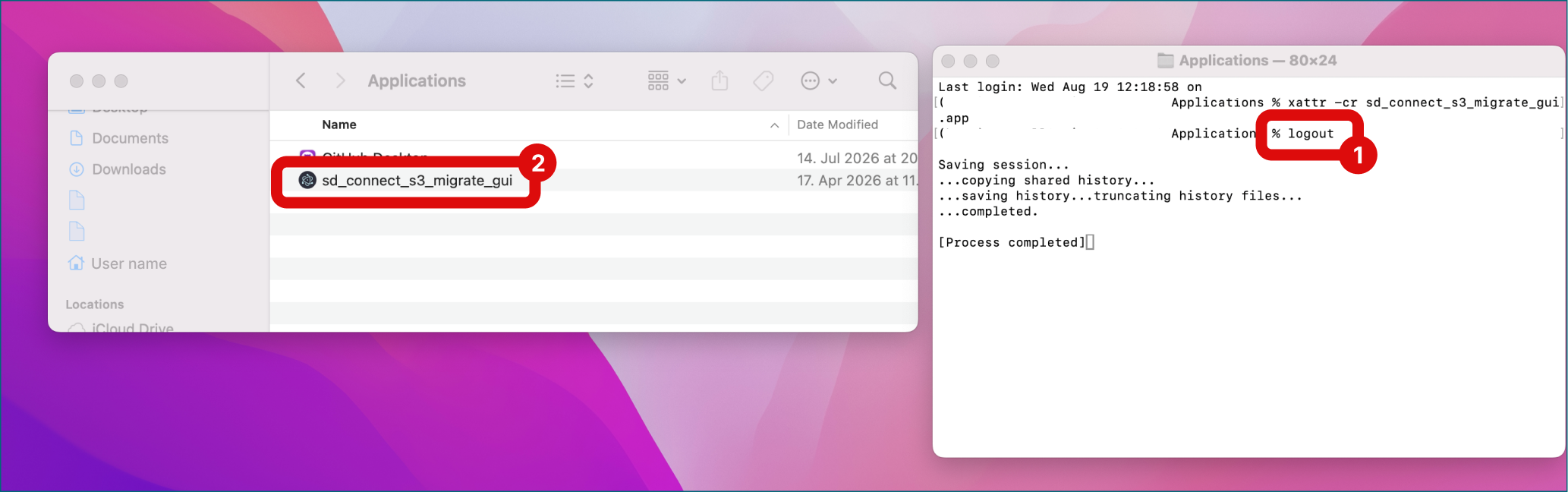The image size is (1568, 492).
Task: Click the Locations sidebar section header
Action: point(94,304)
